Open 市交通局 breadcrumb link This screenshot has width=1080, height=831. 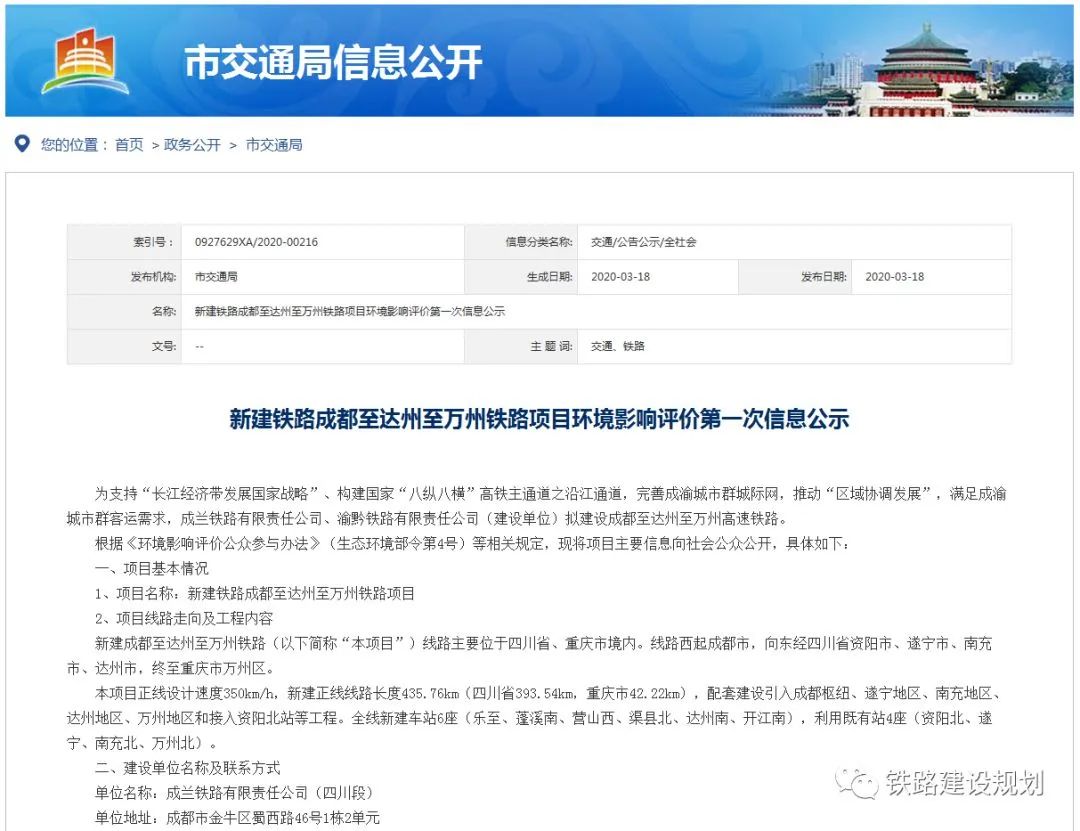click(273, 145)
